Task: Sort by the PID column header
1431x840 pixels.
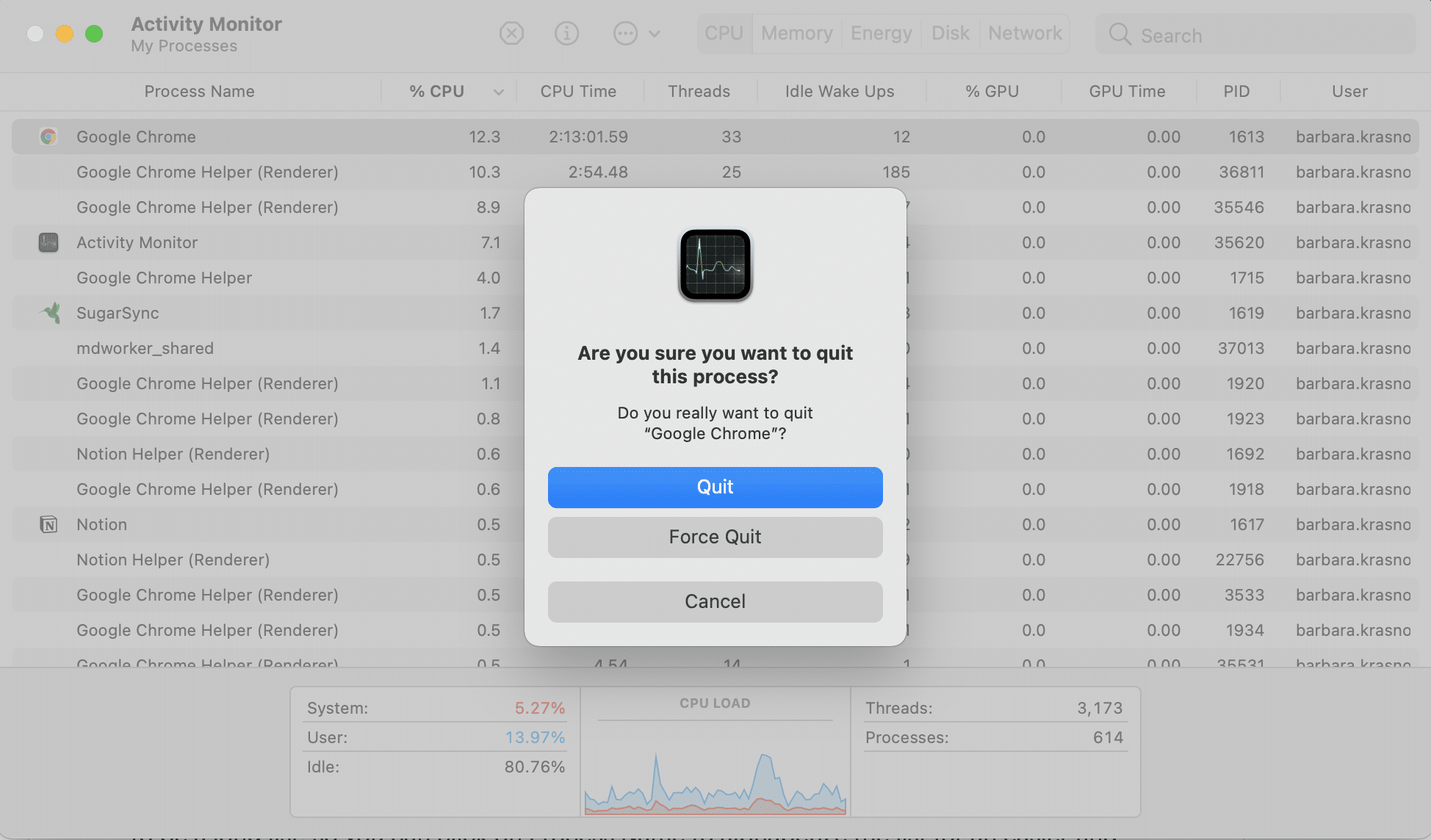Action: point(1236,91)
